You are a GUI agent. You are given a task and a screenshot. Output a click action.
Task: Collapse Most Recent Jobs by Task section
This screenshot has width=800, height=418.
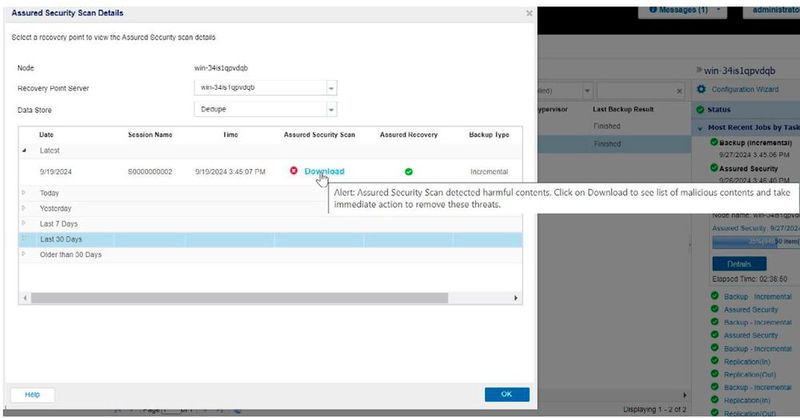700,128
